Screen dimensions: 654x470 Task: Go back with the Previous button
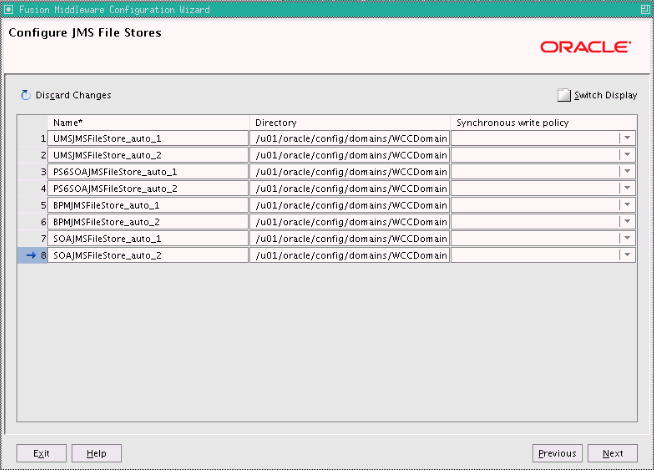557,453
